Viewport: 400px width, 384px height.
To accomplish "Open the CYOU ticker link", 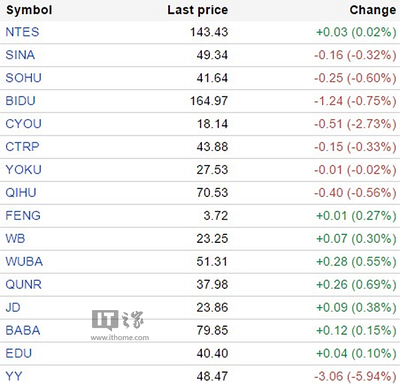I will coord(24,124).
